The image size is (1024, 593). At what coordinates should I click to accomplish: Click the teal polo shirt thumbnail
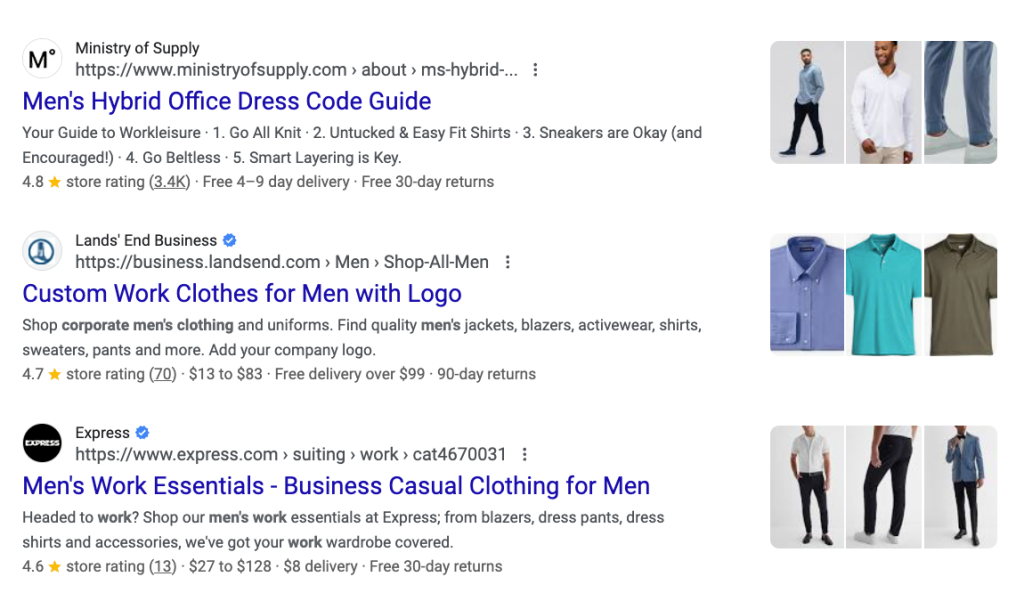tap(884, 293)
